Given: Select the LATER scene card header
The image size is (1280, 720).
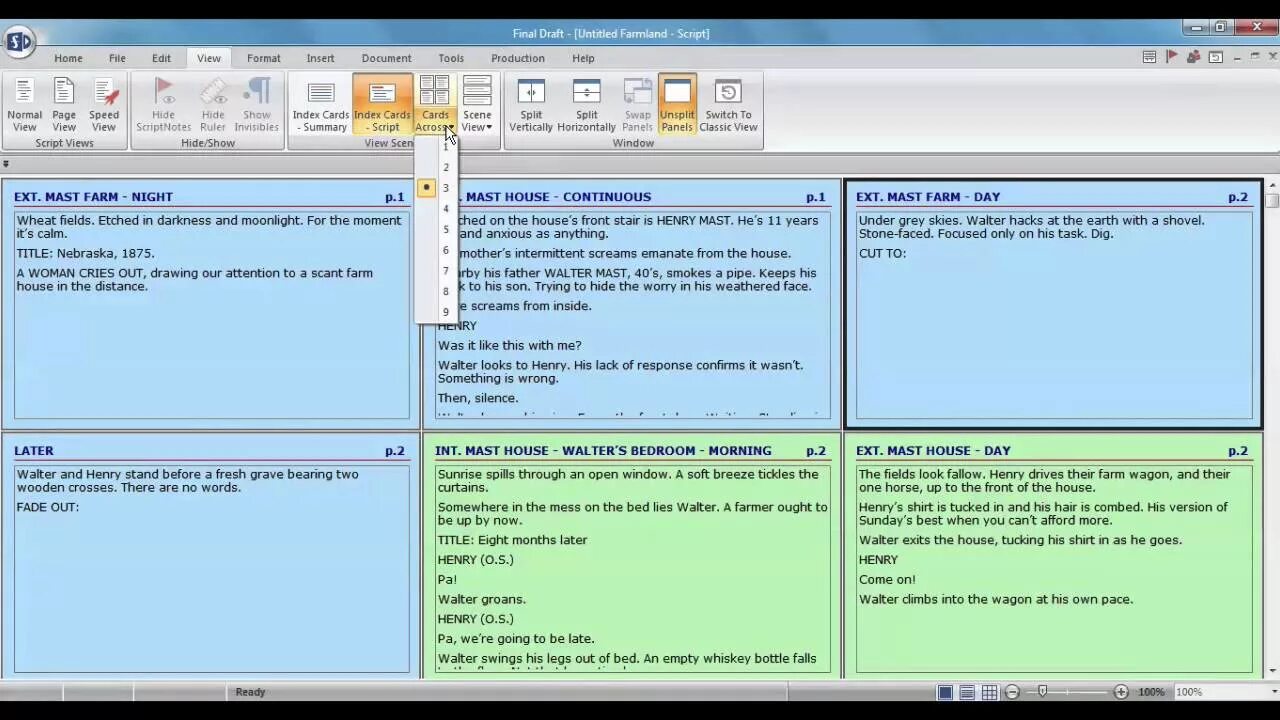Looking at the screenshot, I should click(34, 451).
